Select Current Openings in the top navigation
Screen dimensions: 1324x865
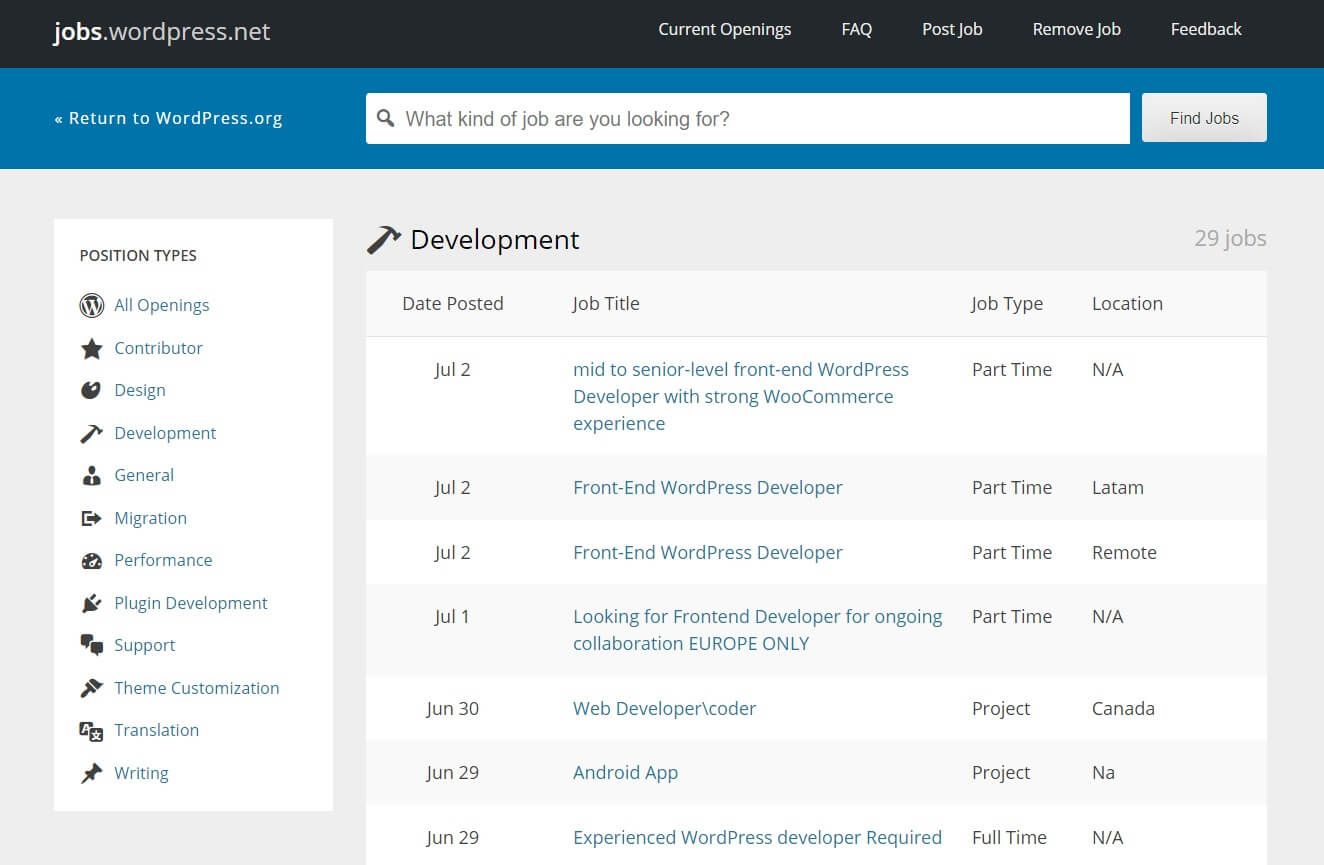point(724,29)
